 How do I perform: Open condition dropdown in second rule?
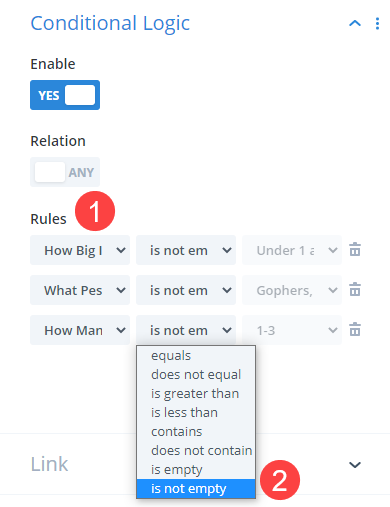[186, 290]
